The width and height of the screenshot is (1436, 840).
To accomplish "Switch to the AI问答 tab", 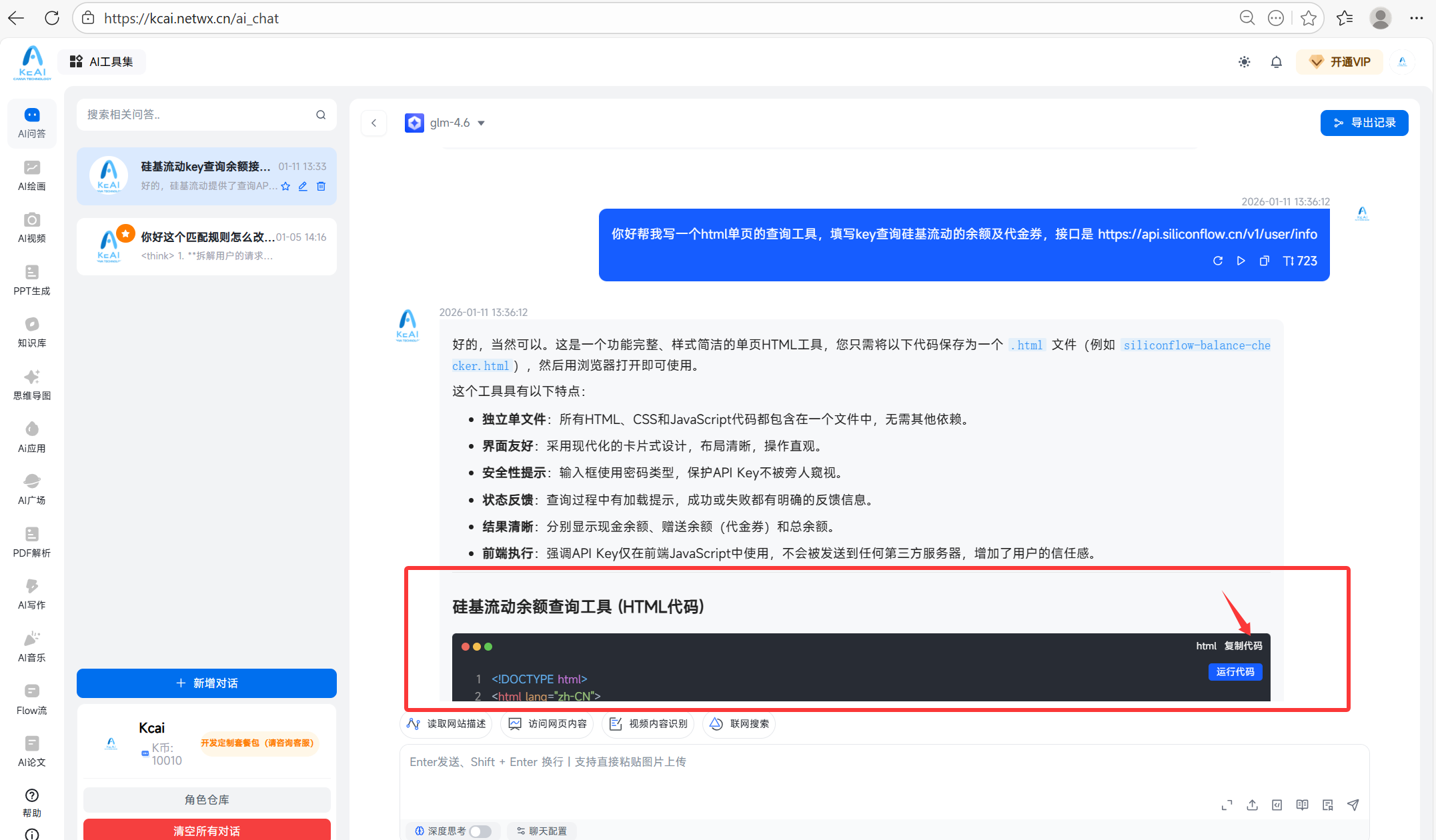I will [x=31, y=123].
